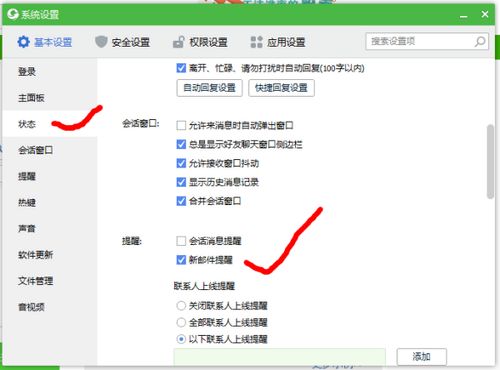Switch to the 权限设置 tab

[200, 42]
